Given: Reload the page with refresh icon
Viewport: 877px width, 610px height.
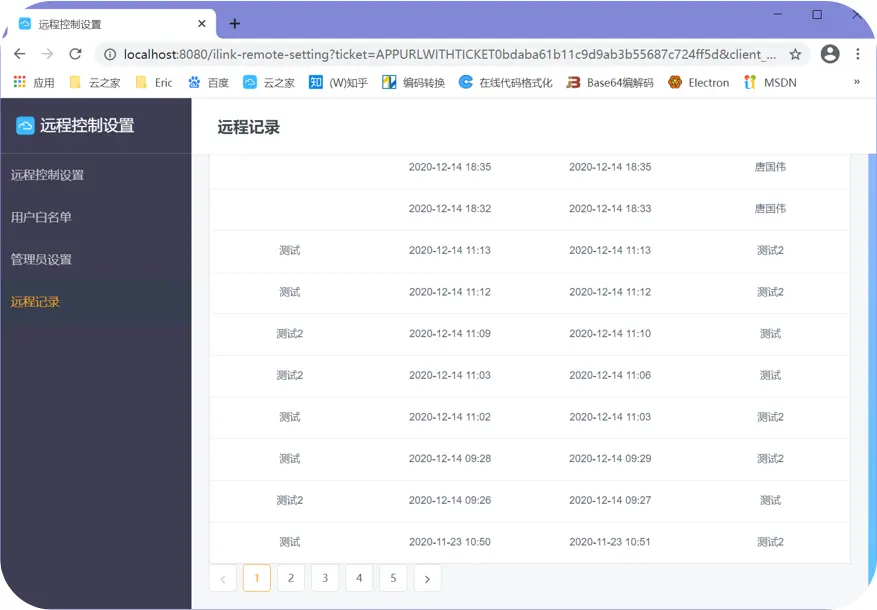Looking at the screenshot, I should [x=76, y=54].
